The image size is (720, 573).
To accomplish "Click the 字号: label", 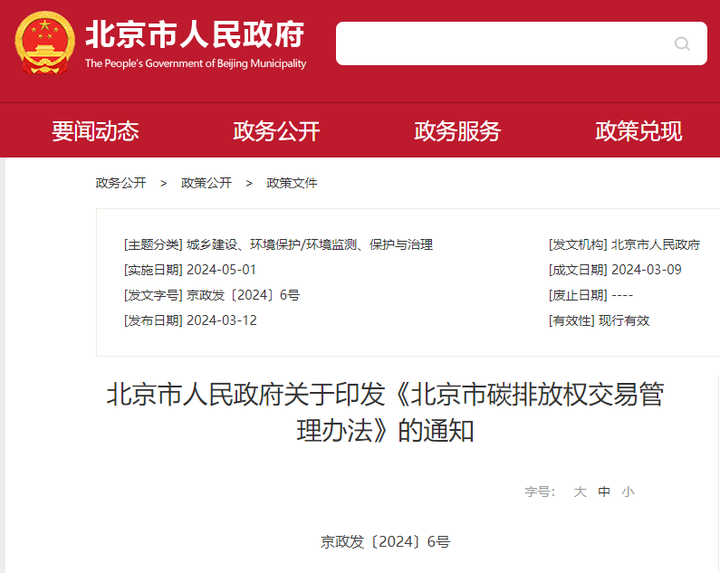I will pyautogui.click(x=540, y=492).
